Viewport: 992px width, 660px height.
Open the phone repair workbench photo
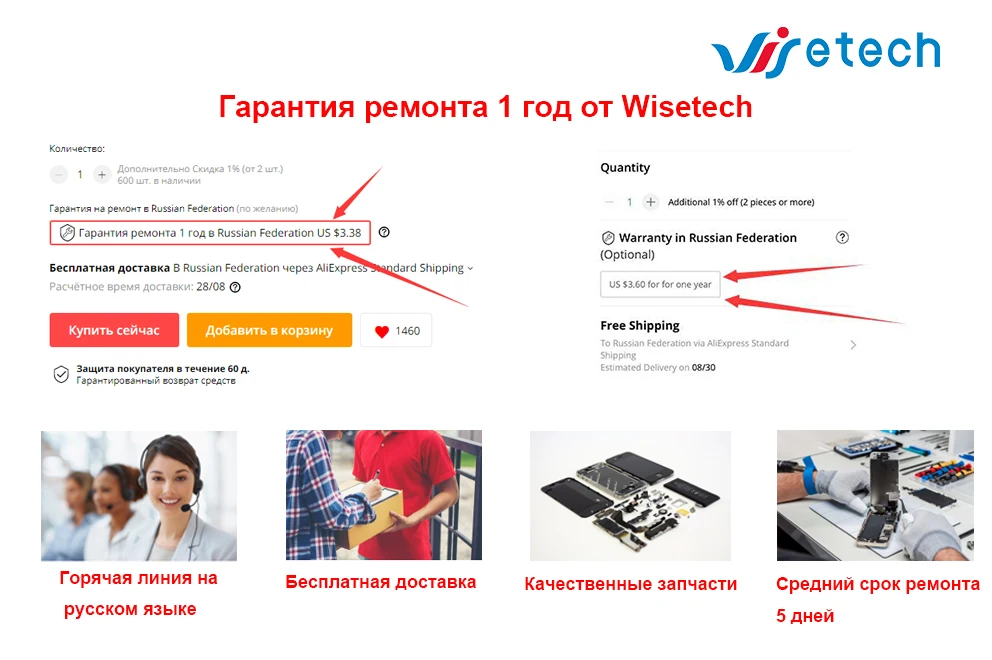[876, 495]
